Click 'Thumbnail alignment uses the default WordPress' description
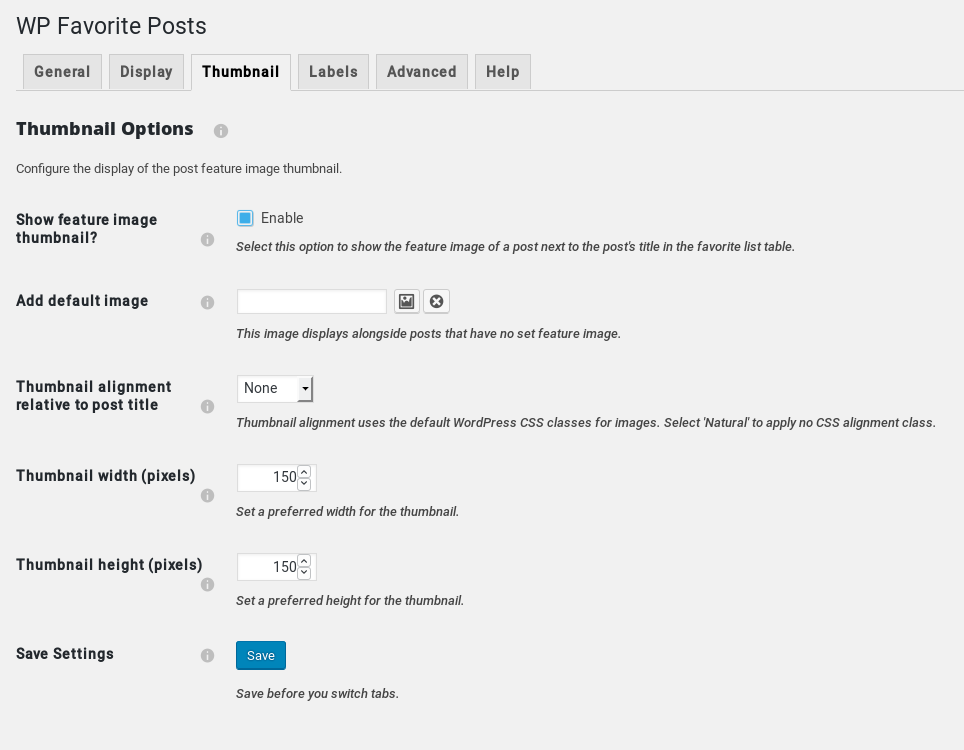Viewport: 964px width, 750px height. point(586,423)
